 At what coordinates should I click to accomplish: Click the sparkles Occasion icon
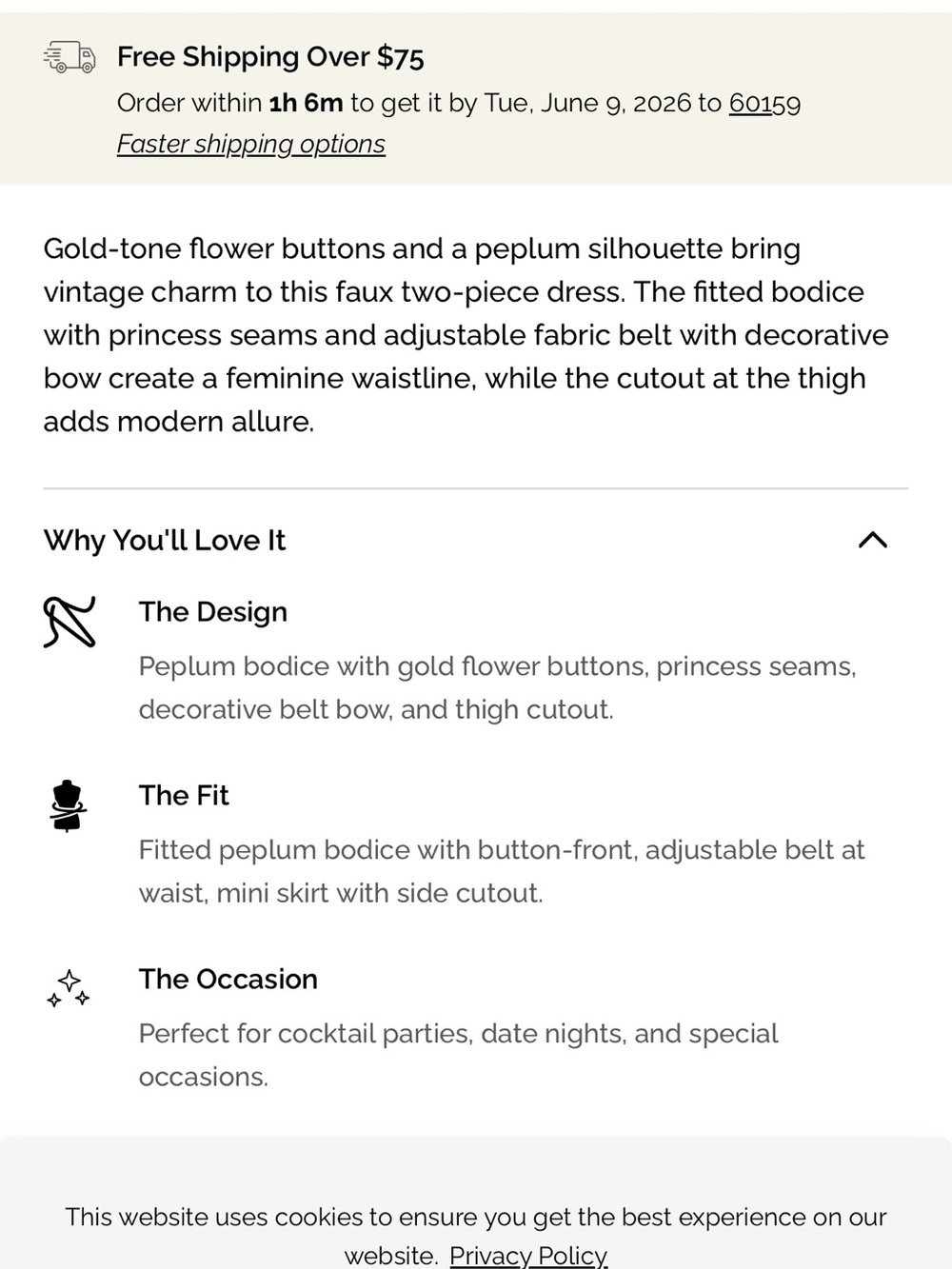pyautogui.click(x=69, y=989)
